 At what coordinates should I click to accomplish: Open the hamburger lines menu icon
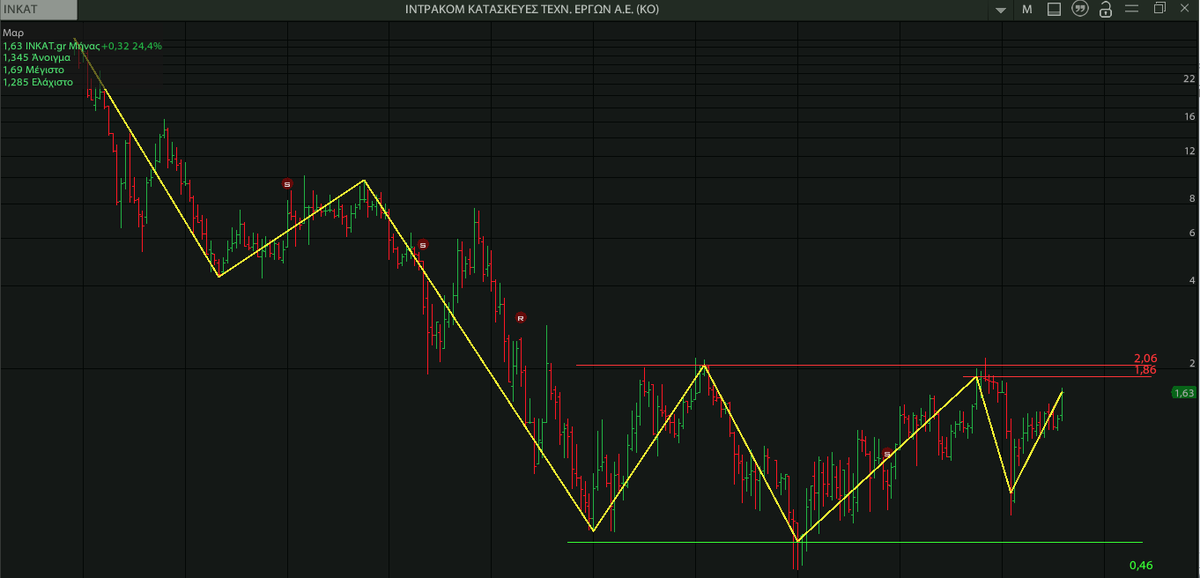coord(1132,9)
